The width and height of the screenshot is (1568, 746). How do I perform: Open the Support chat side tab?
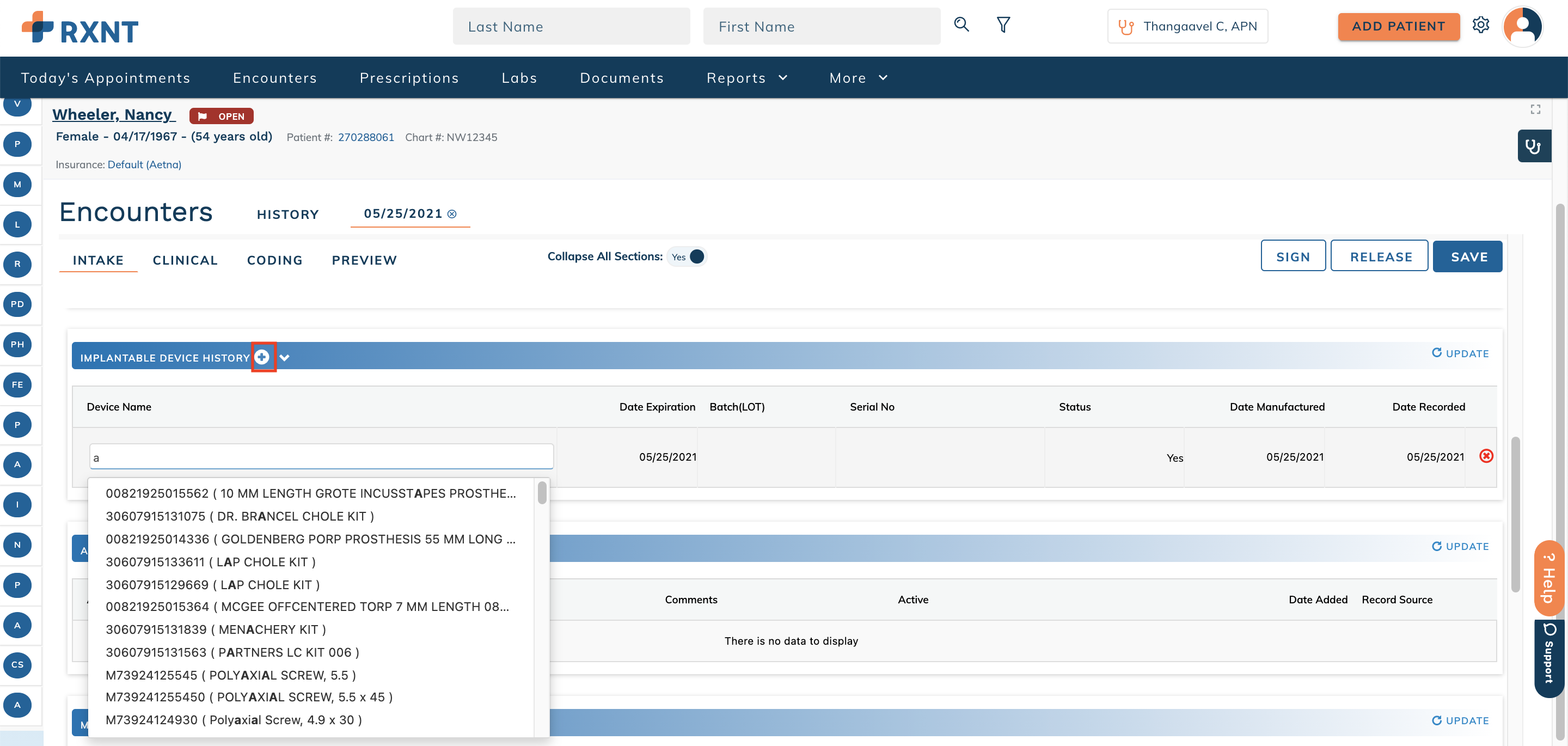click(x=1548, y=658)
